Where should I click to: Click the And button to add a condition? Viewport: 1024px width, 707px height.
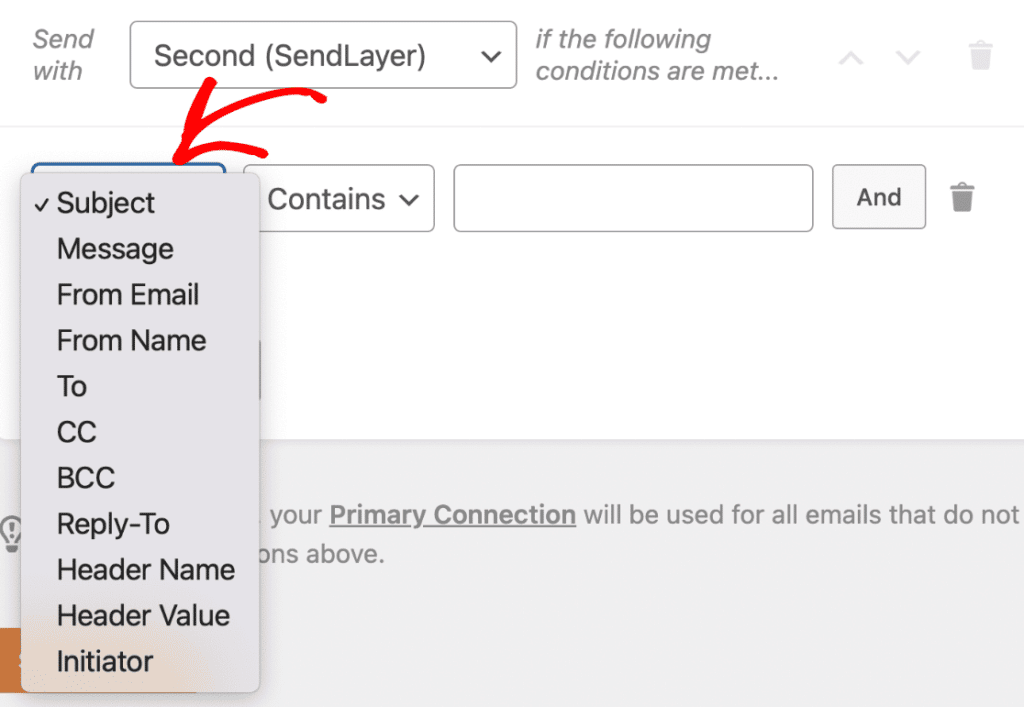point(878,197)
